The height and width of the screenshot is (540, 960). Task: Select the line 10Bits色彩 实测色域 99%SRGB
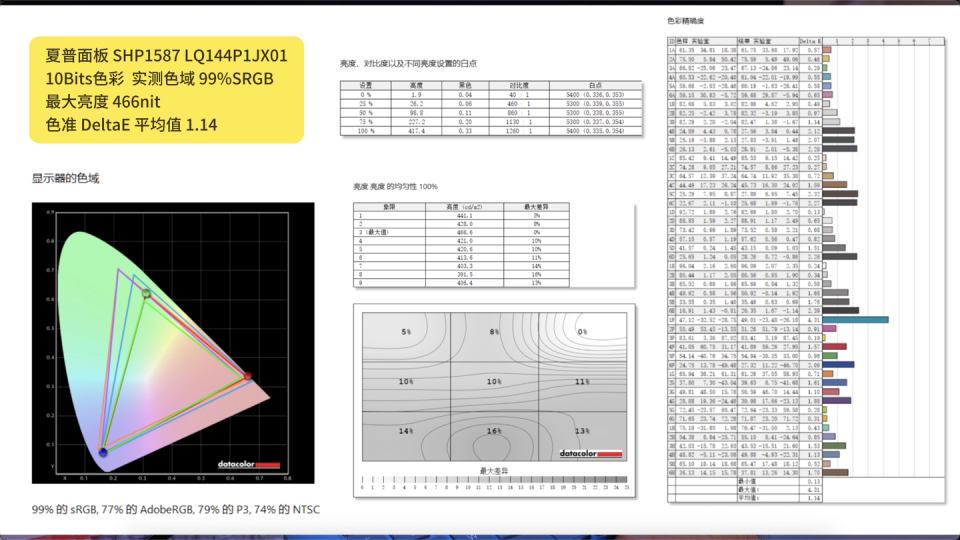(159, 78)
